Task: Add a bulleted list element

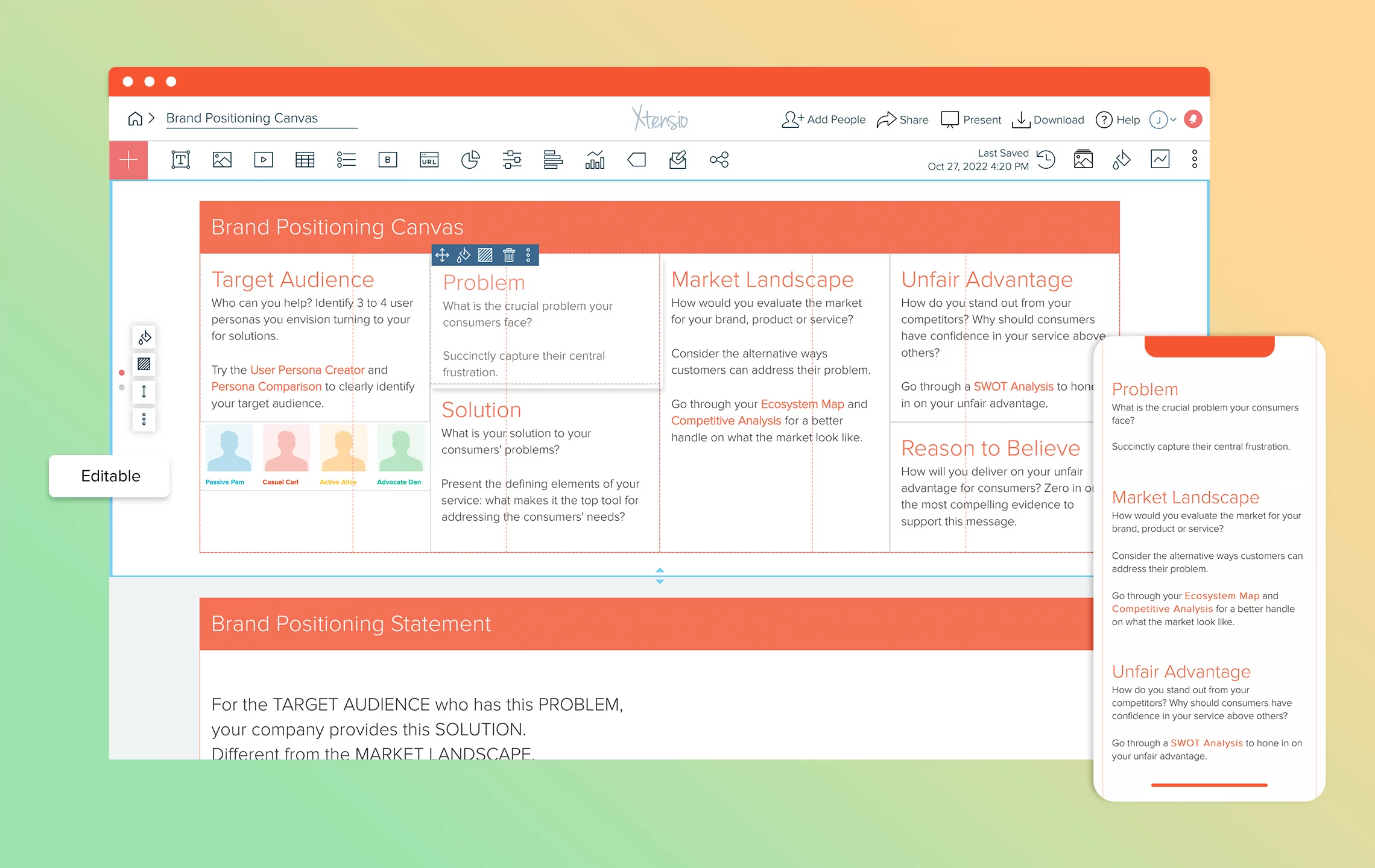Action: (346, 160)
